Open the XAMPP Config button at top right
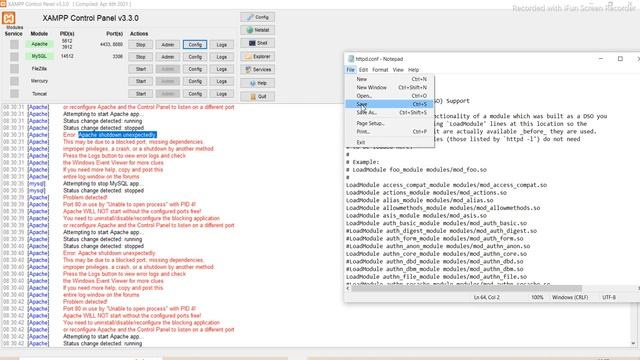 click(258, 17)
